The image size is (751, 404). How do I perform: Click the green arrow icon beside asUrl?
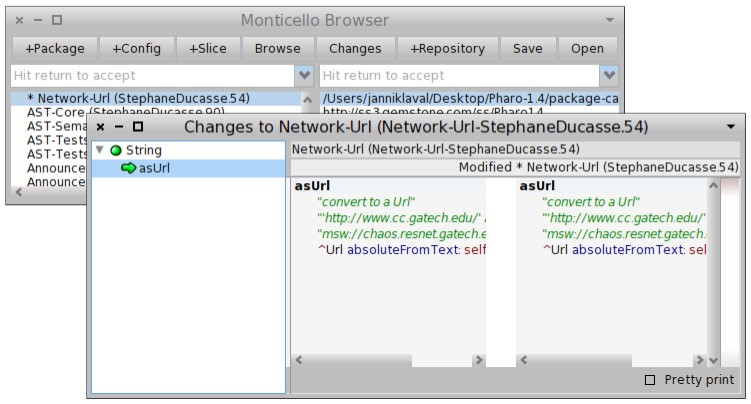[128, 168]
